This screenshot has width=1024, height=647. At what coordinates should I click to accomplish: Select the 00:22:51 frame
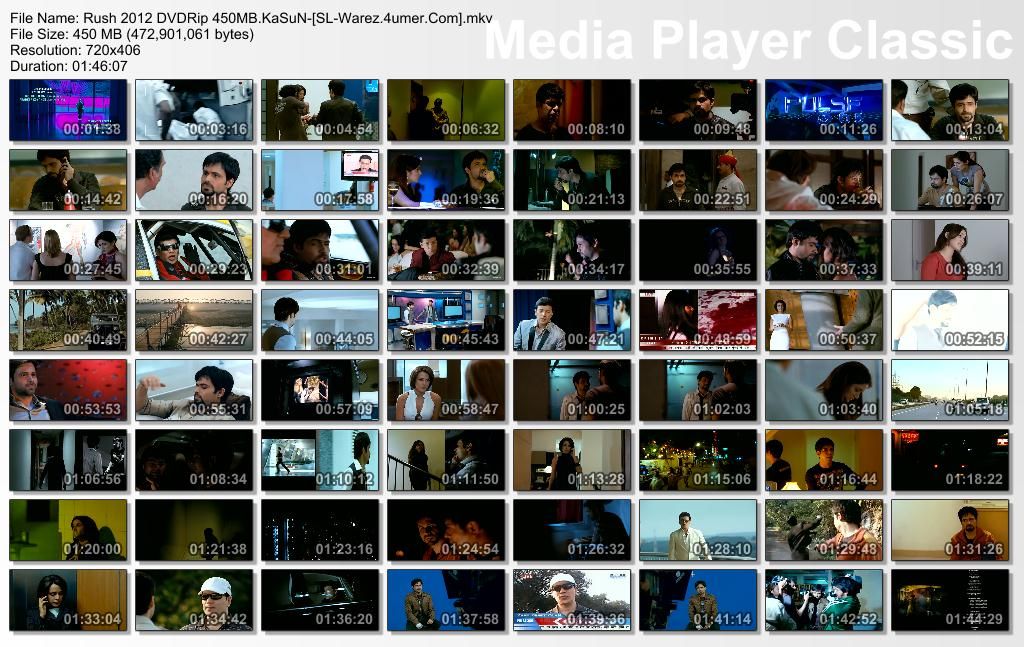(698, 180)
